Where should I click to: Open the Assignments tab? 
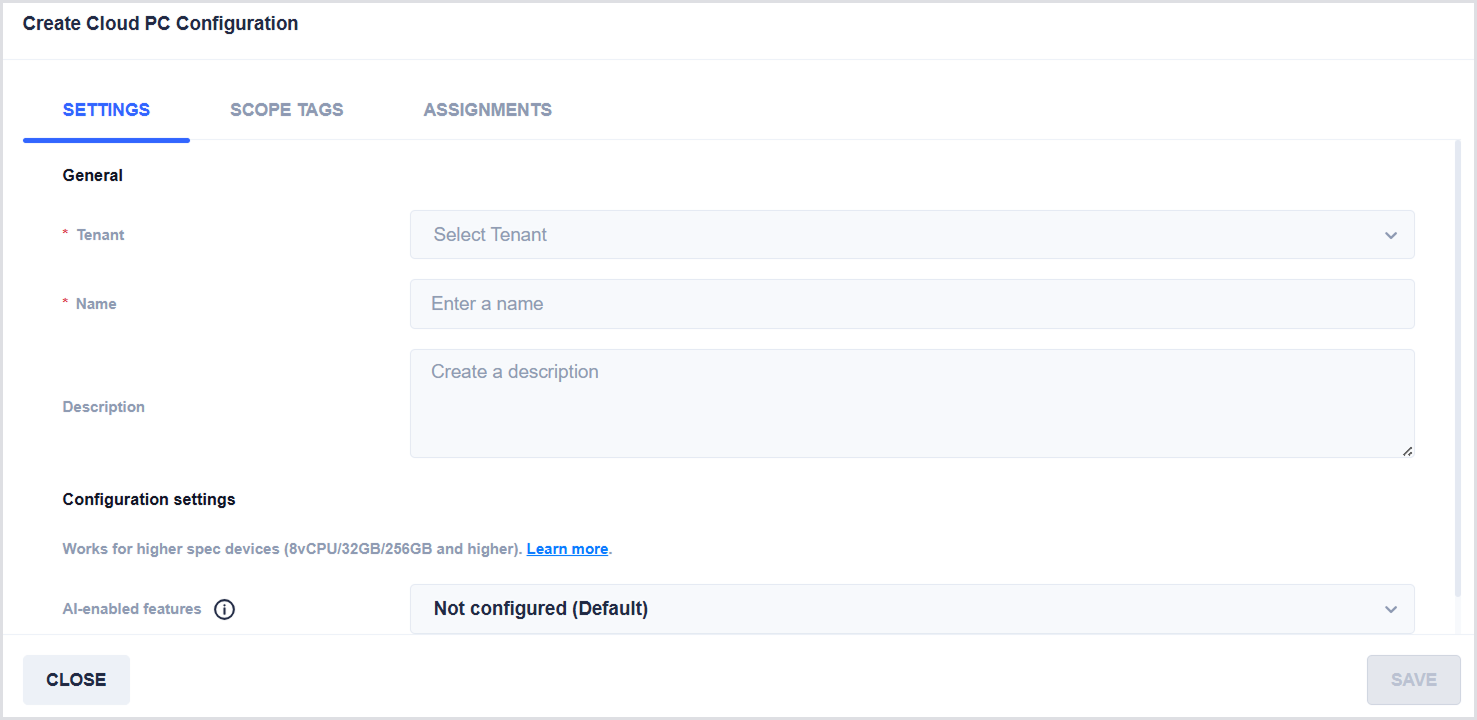pyautogui.click(x=487, y=110)
